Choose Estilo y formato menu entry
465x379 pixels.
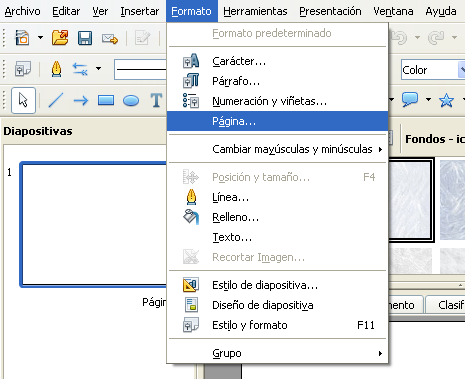pos(277,325)
